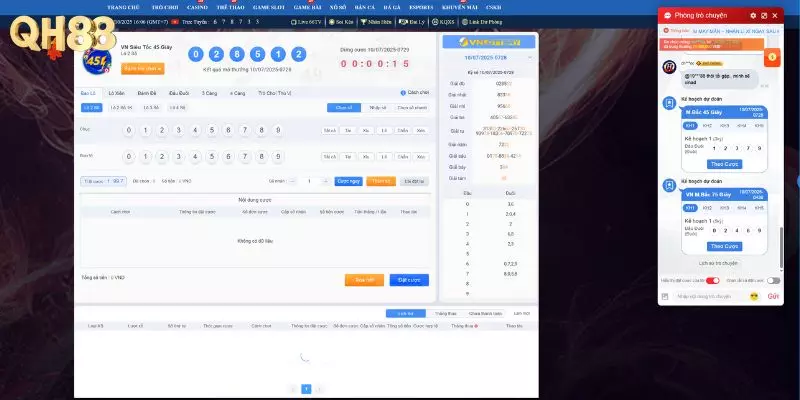Click the Đặt cược button

tap(409, 280)
